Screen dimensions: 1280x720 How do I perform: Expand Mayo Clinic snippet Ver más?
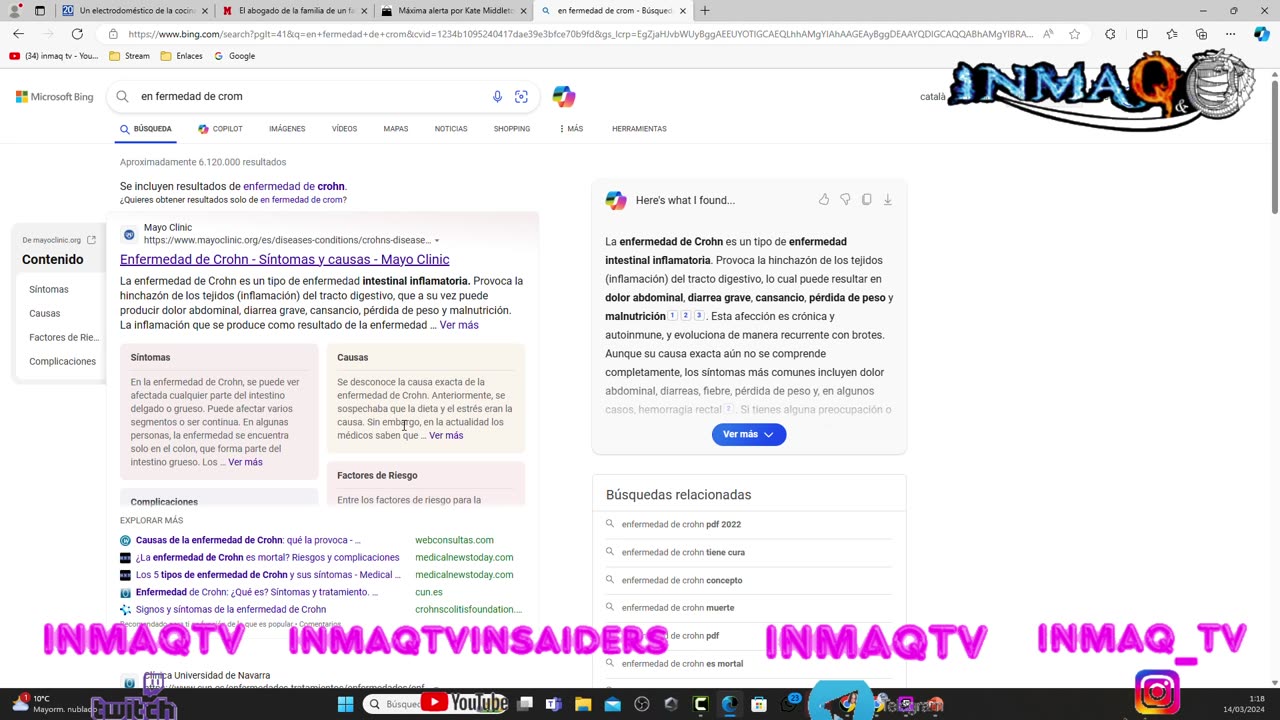459,325
